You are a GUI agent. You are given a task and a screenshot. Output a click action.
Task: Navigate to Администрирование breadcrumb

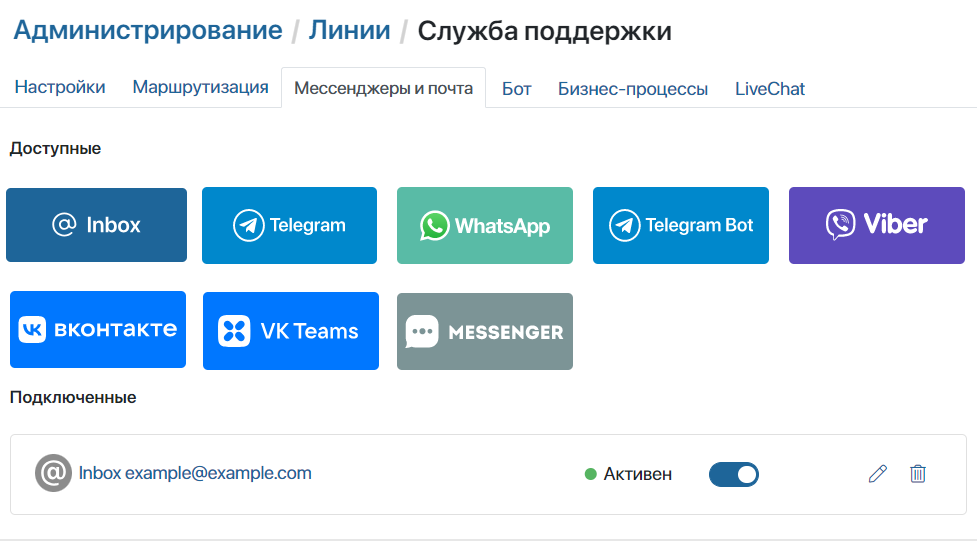148,30
